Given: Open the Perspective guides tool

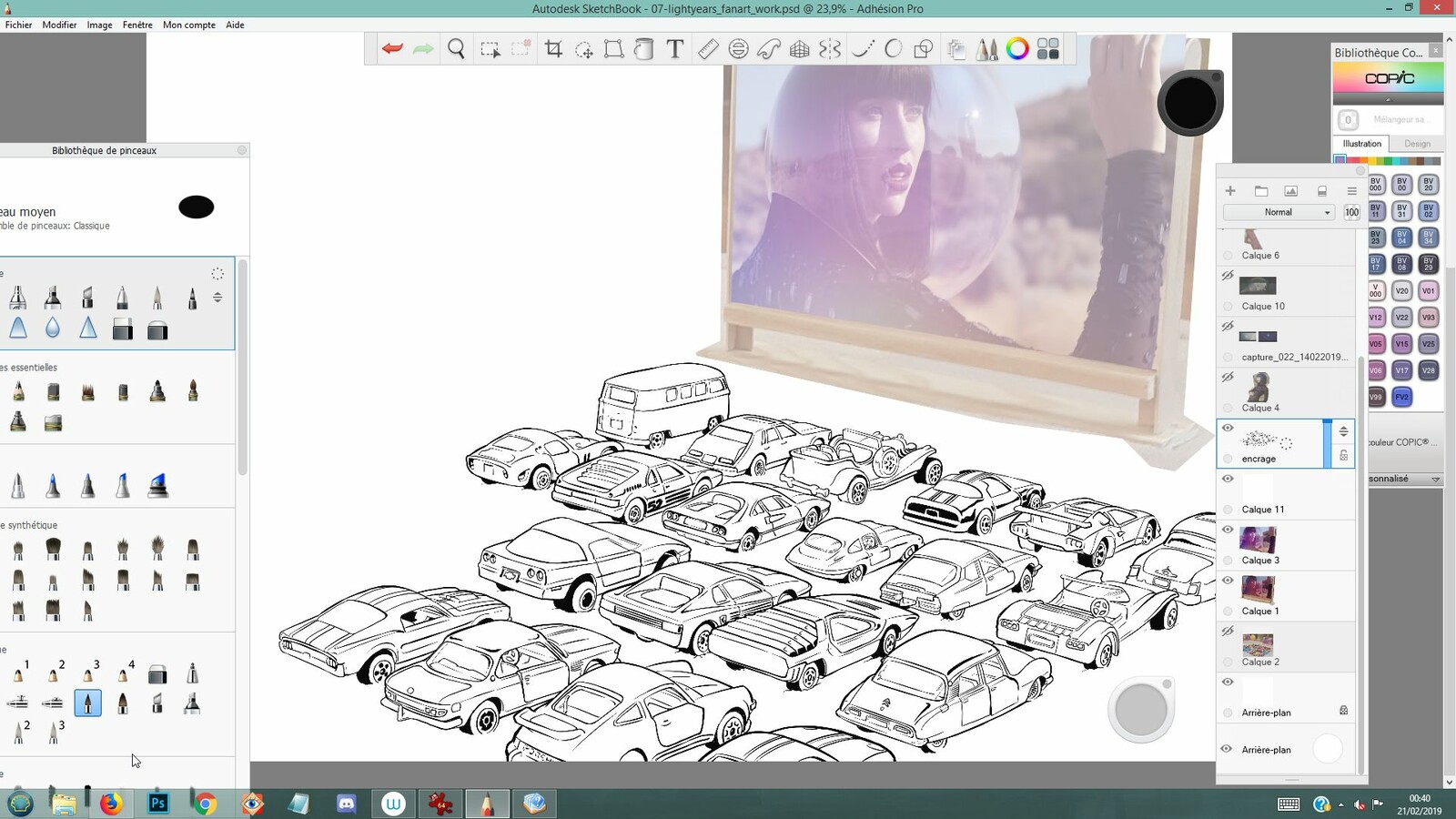Looking at the screenshot, I should (x=799, y=49).
